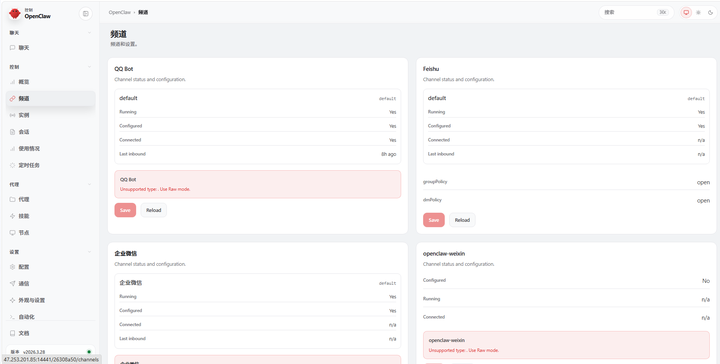
Task: Click Reload in the QQ Bot card
Action: (x=153, y=210)
